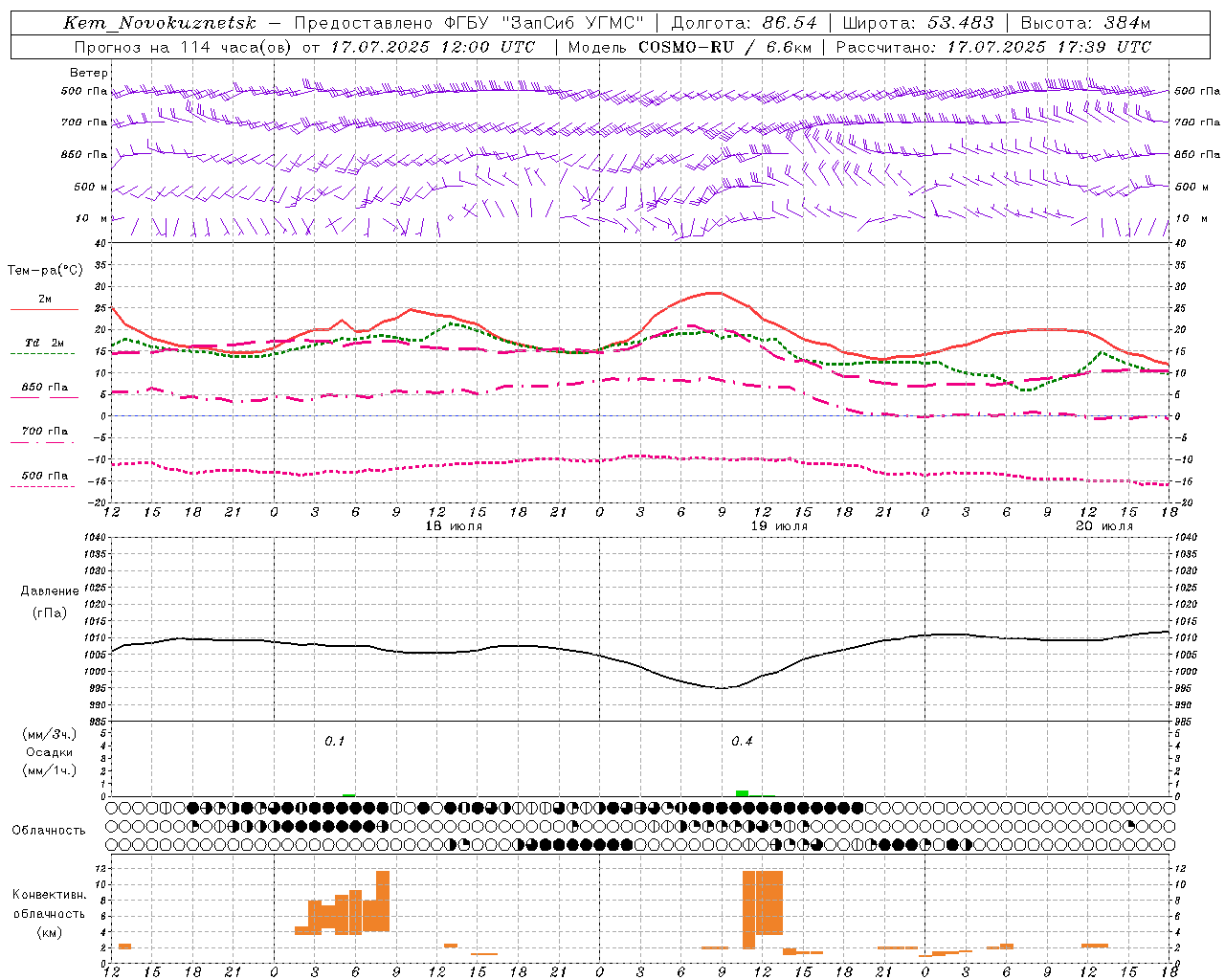Click the Осадки precipitation label
This screenshot has width=1225, height=980.
pyautogui.click(x=50, y=752)
